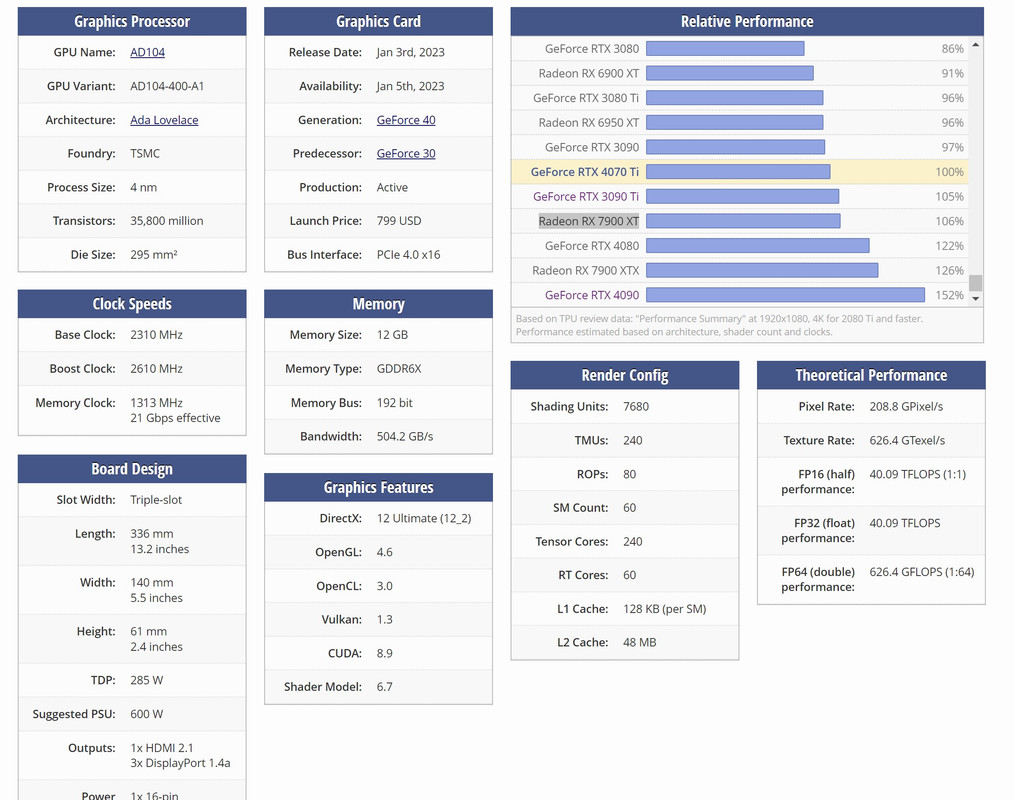Click the GeForce RTX 3080 performance bar

click(x=725, y=49)
